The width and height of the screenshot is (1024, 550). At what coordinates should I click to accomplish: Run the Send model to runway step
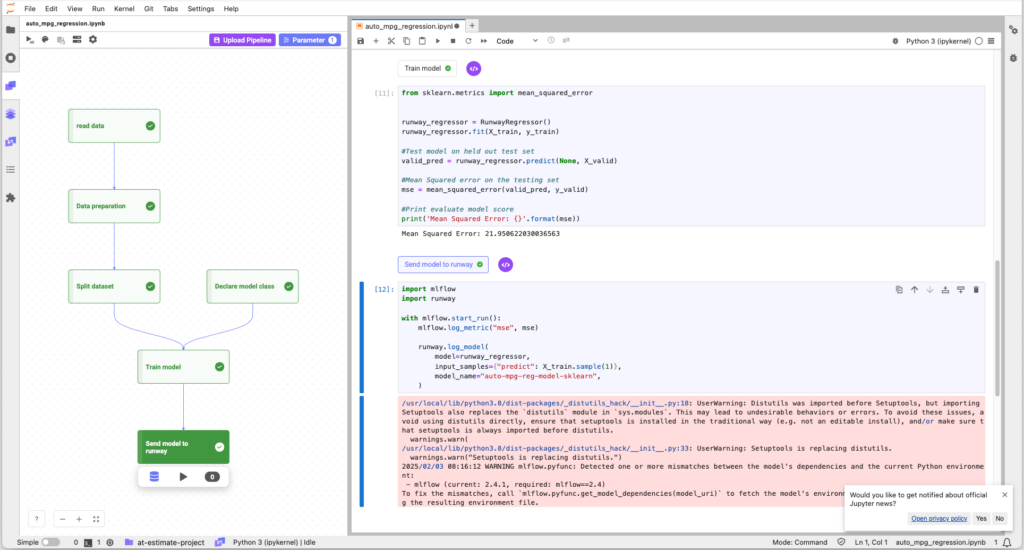(183, 477)
